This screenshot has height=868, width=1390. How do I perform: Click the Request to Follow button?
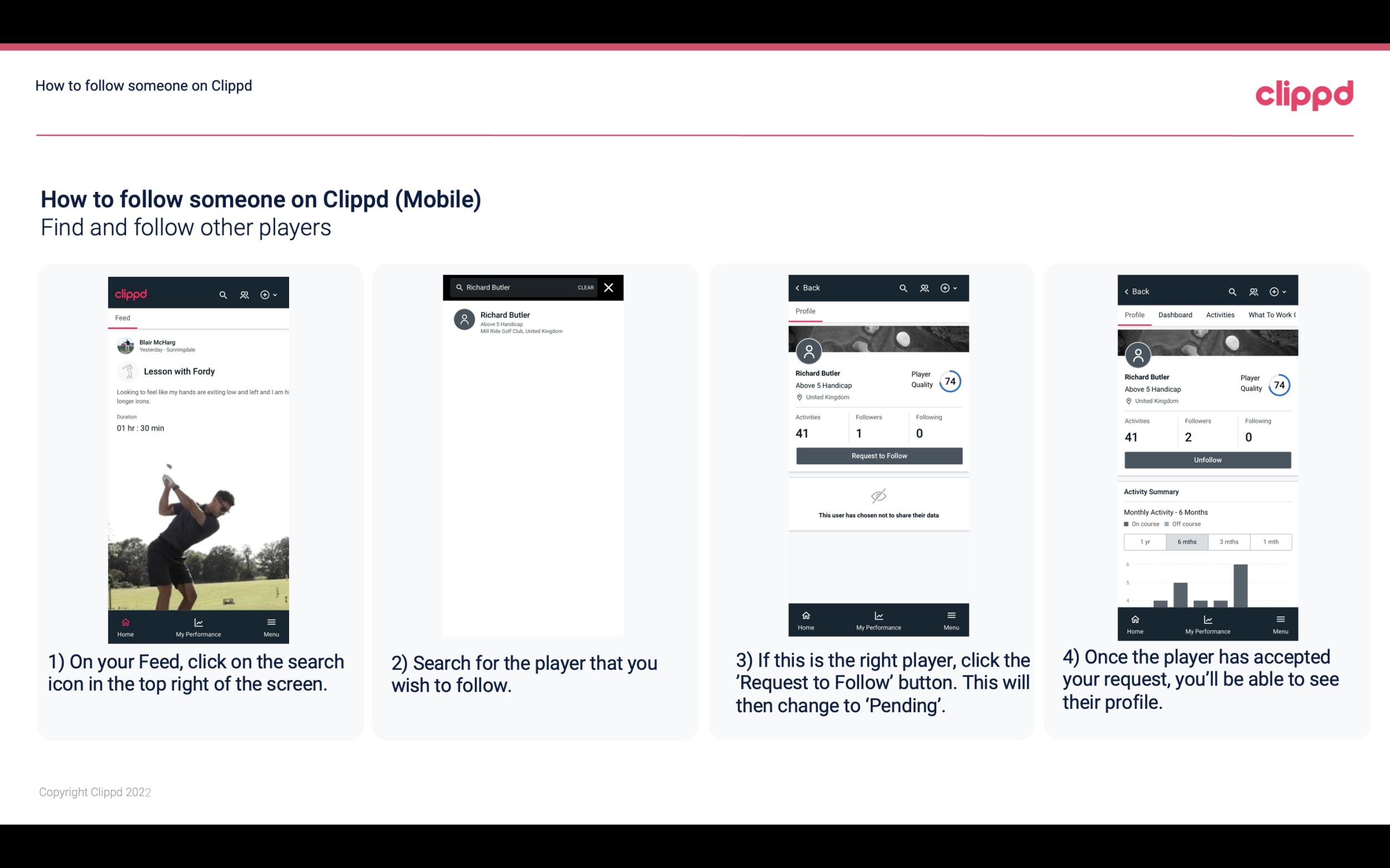click(x=878, y=456)
